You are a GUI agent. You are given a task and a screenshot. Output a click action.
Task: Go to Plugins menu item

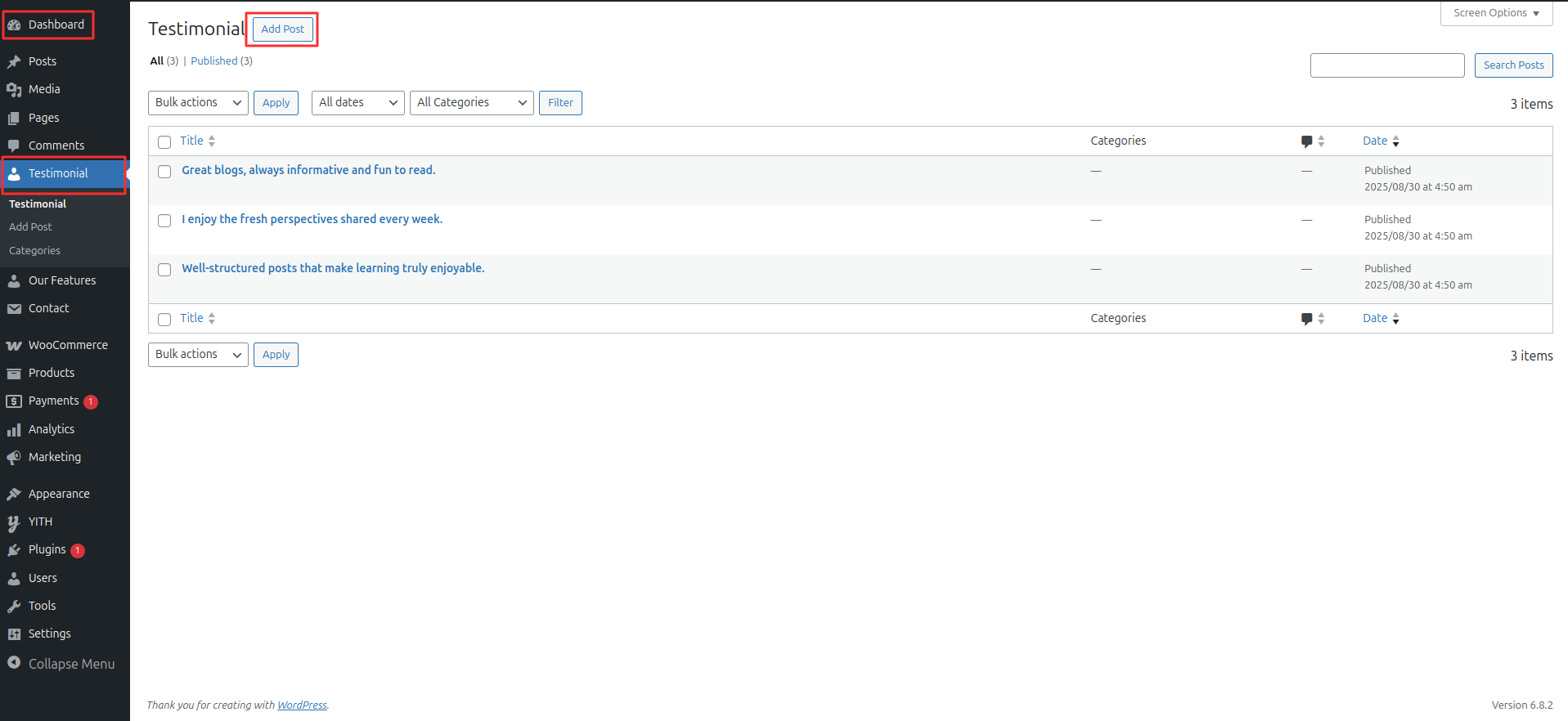47,550
